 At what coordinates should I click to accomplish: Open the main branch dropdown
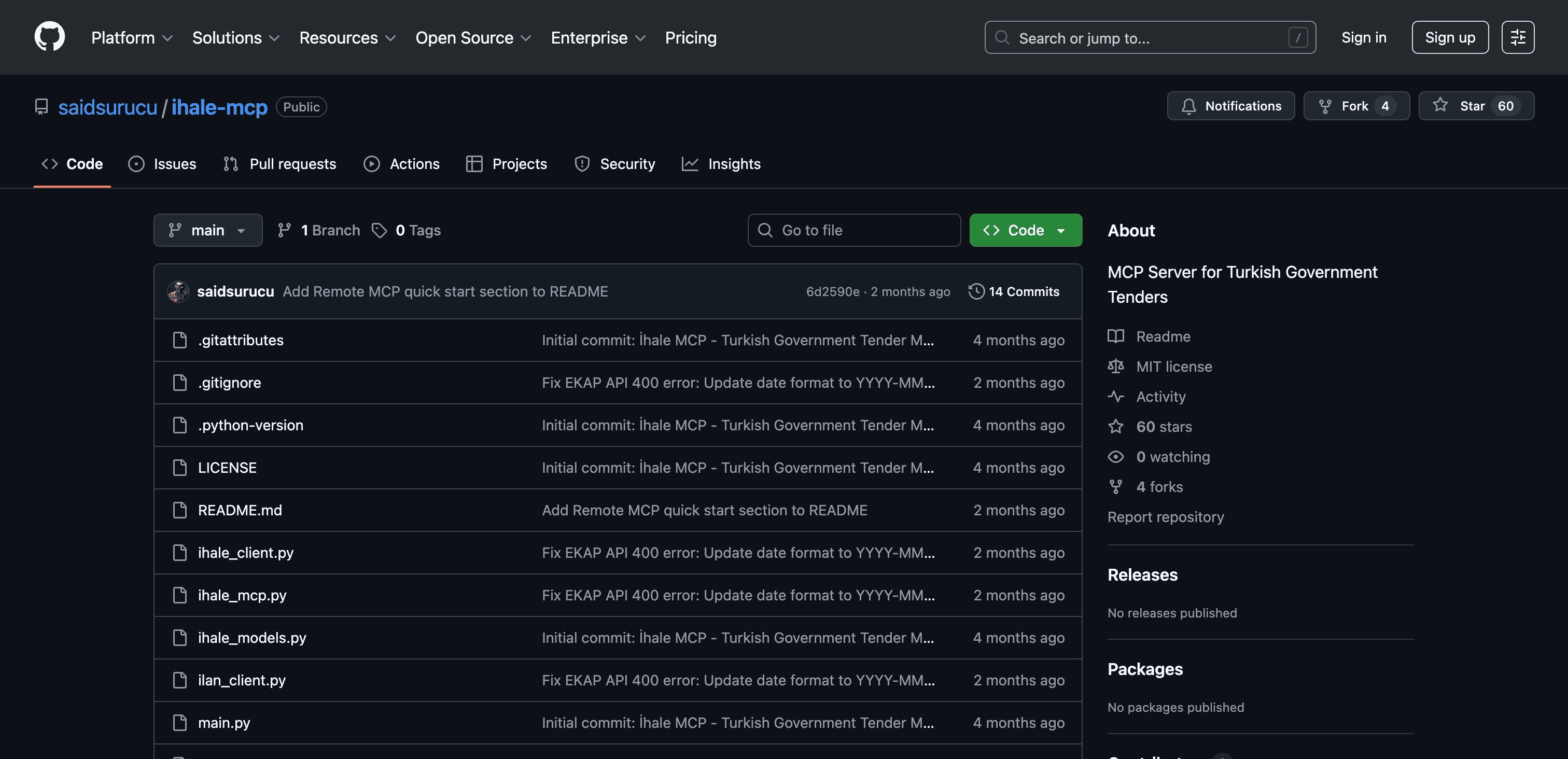[x=207, y=230]
